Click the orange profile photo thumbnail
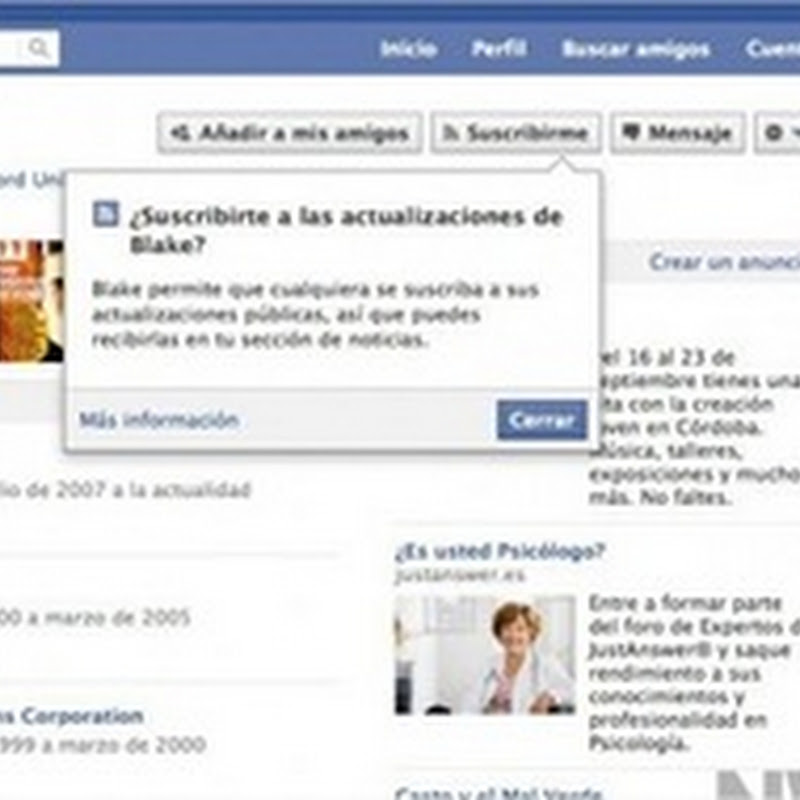The height and width of the screenshot is (800, 800). [x=32, y=301]
